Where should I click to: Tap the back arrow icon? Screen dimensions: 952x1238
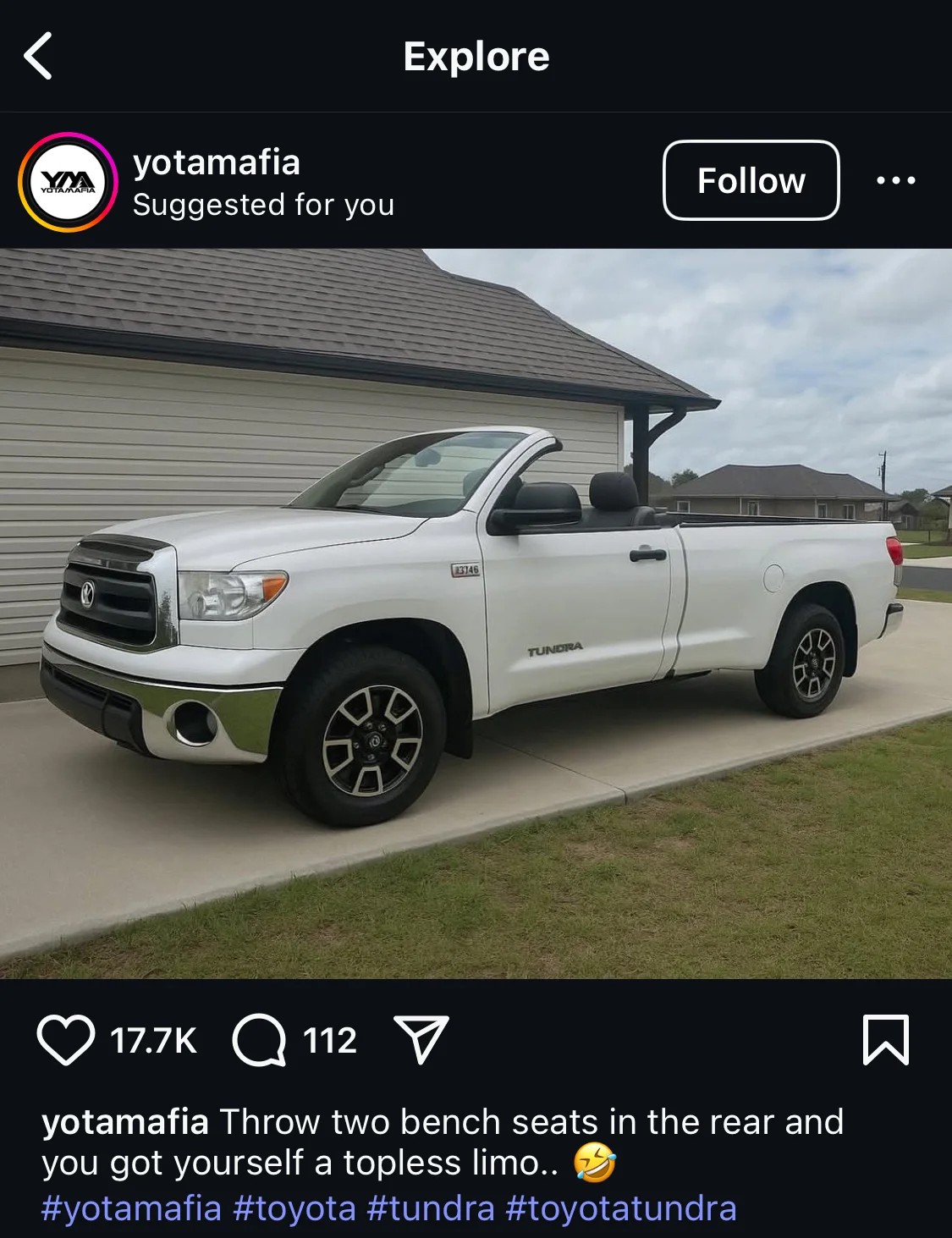click(x=38, y=56)
